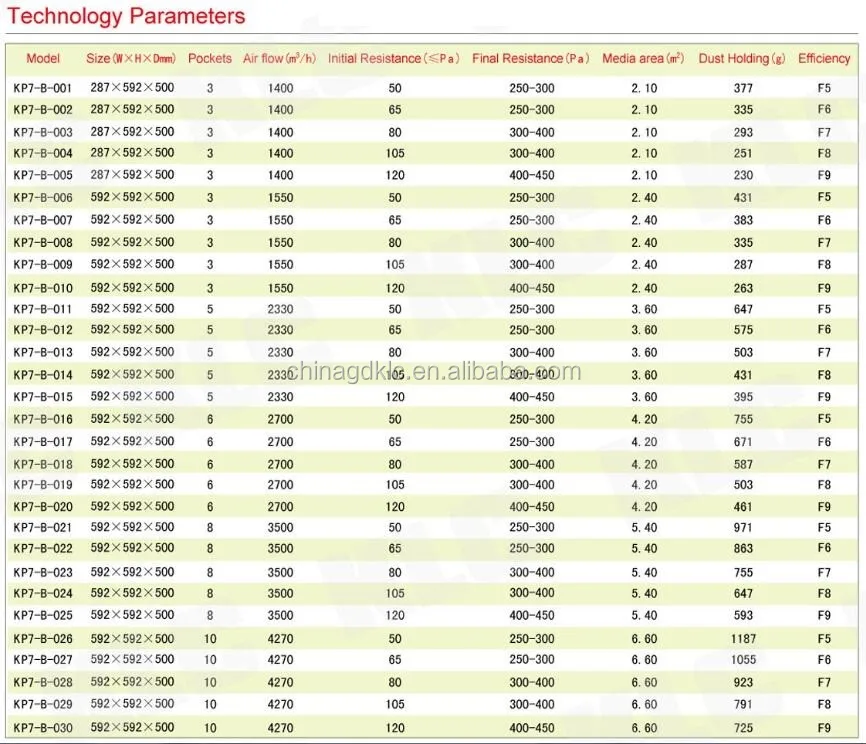Viewport: 866px width, 744px height.
Task: Click model cell KP7-B-016
Action: pyautogui.click(x=43, y=420)
